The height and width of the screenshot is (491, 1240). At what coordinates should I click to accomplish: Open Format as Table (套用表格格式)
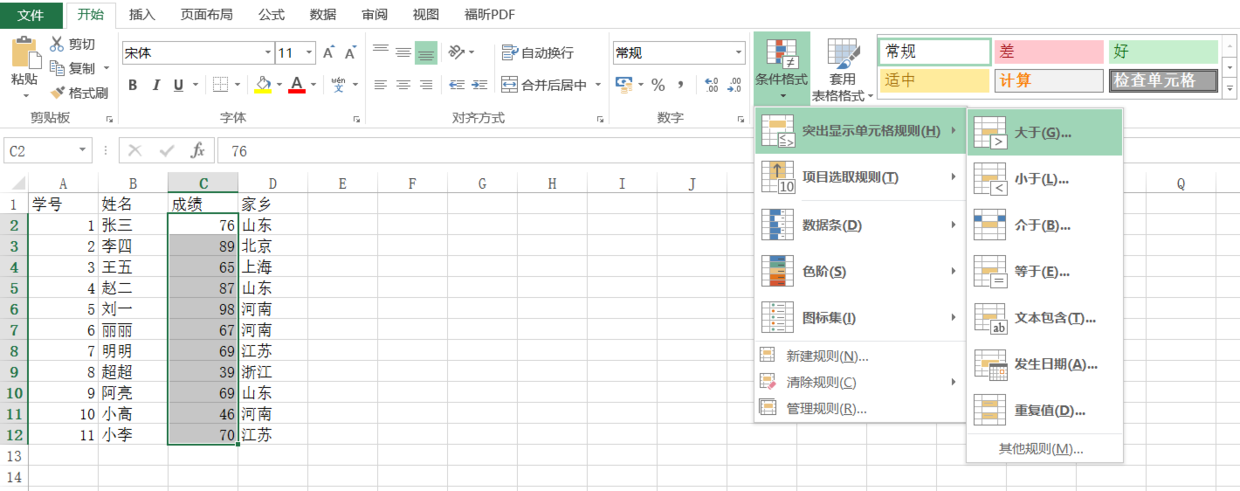(842, 68)
